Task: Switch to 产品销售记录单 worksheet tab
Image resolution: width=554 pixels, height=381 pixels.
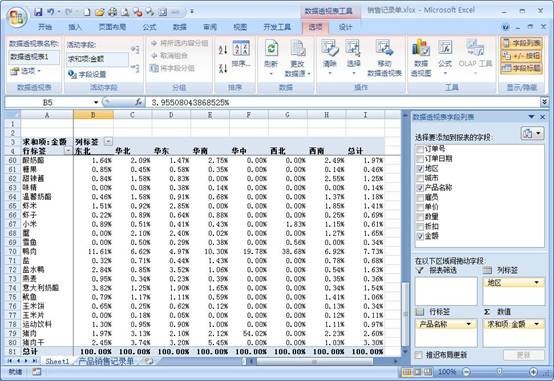Action: (106, 361)
